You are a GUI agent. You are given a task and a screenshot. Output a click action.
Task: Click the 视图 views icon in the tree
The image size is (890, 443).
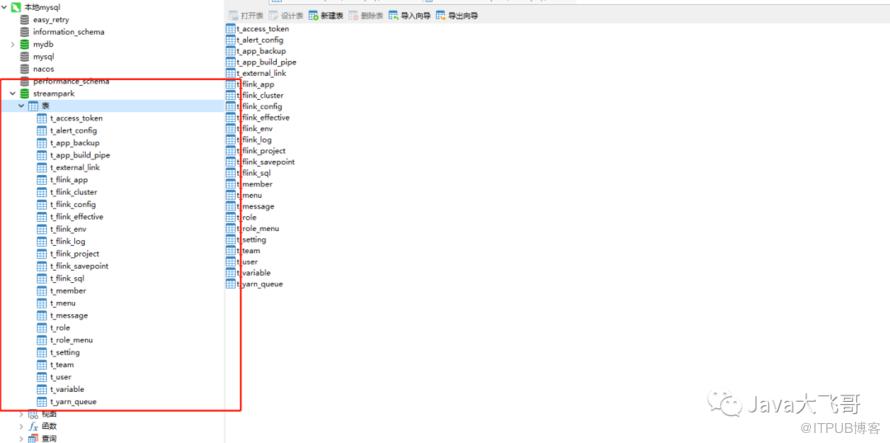pyautogui.click(x=33, y=414)
